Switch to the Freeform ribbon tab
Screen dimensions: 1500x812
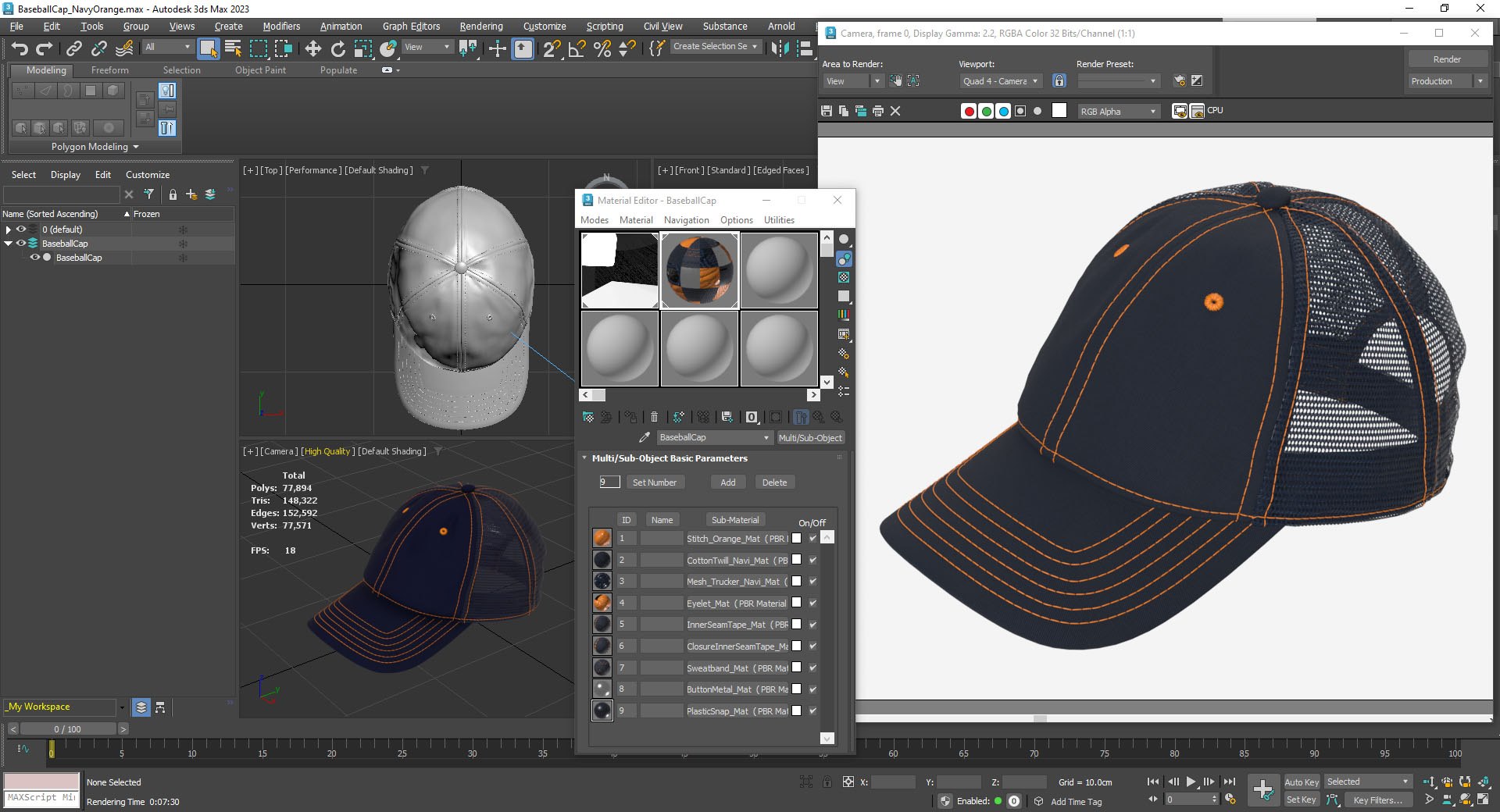click(109, 70)
